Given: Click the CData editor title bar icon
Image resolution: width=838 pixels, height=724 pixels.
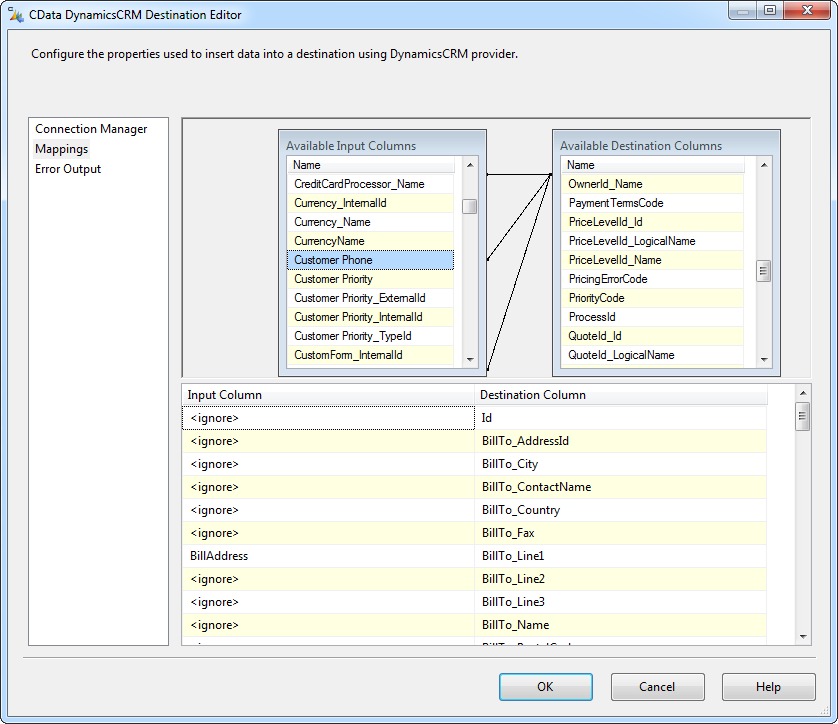Looking at the screenshot, I should 16,15.
